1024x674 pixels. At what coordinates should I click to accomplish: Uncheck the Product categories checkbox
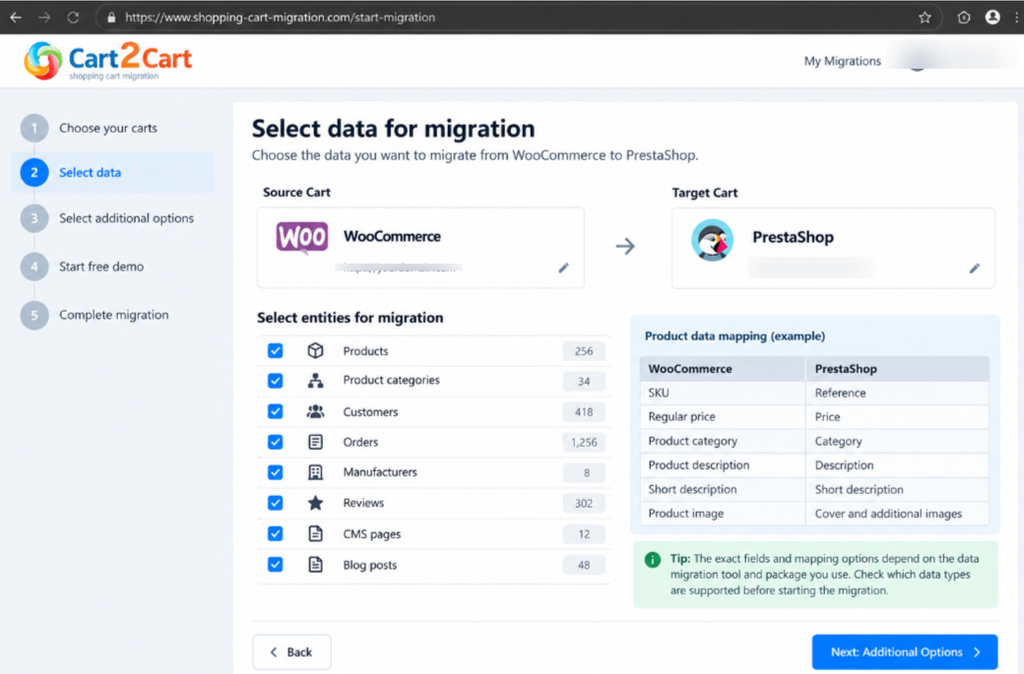[276, 380]
